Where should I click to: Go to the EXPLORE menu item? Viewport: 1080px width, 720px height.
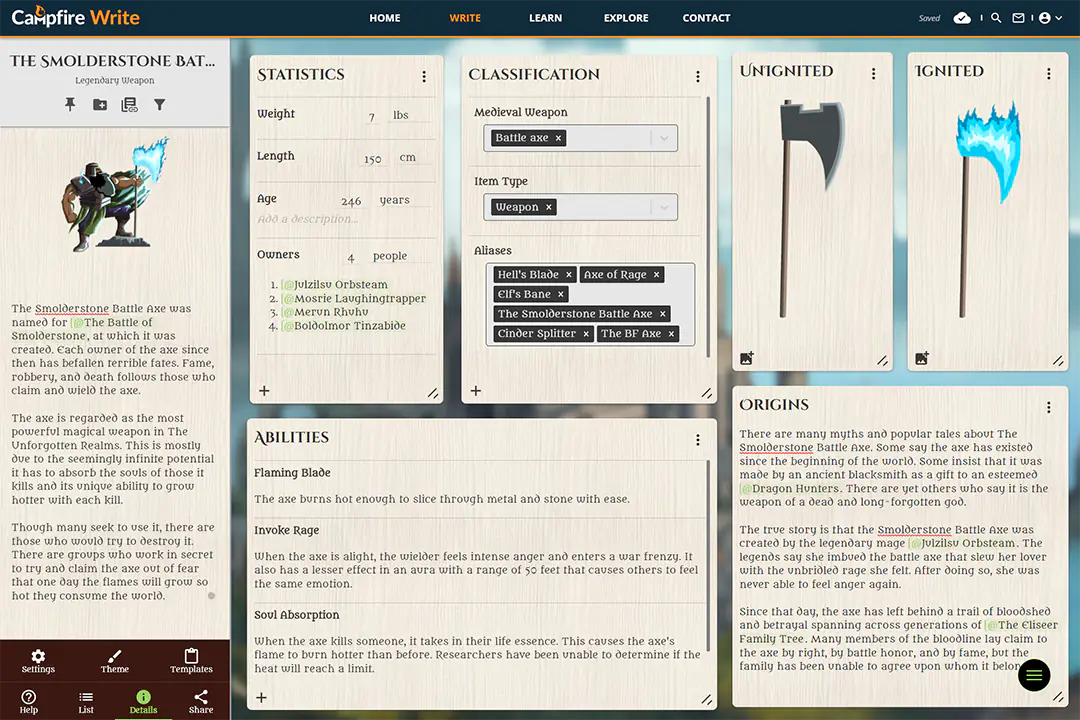[x=626, y=17]
